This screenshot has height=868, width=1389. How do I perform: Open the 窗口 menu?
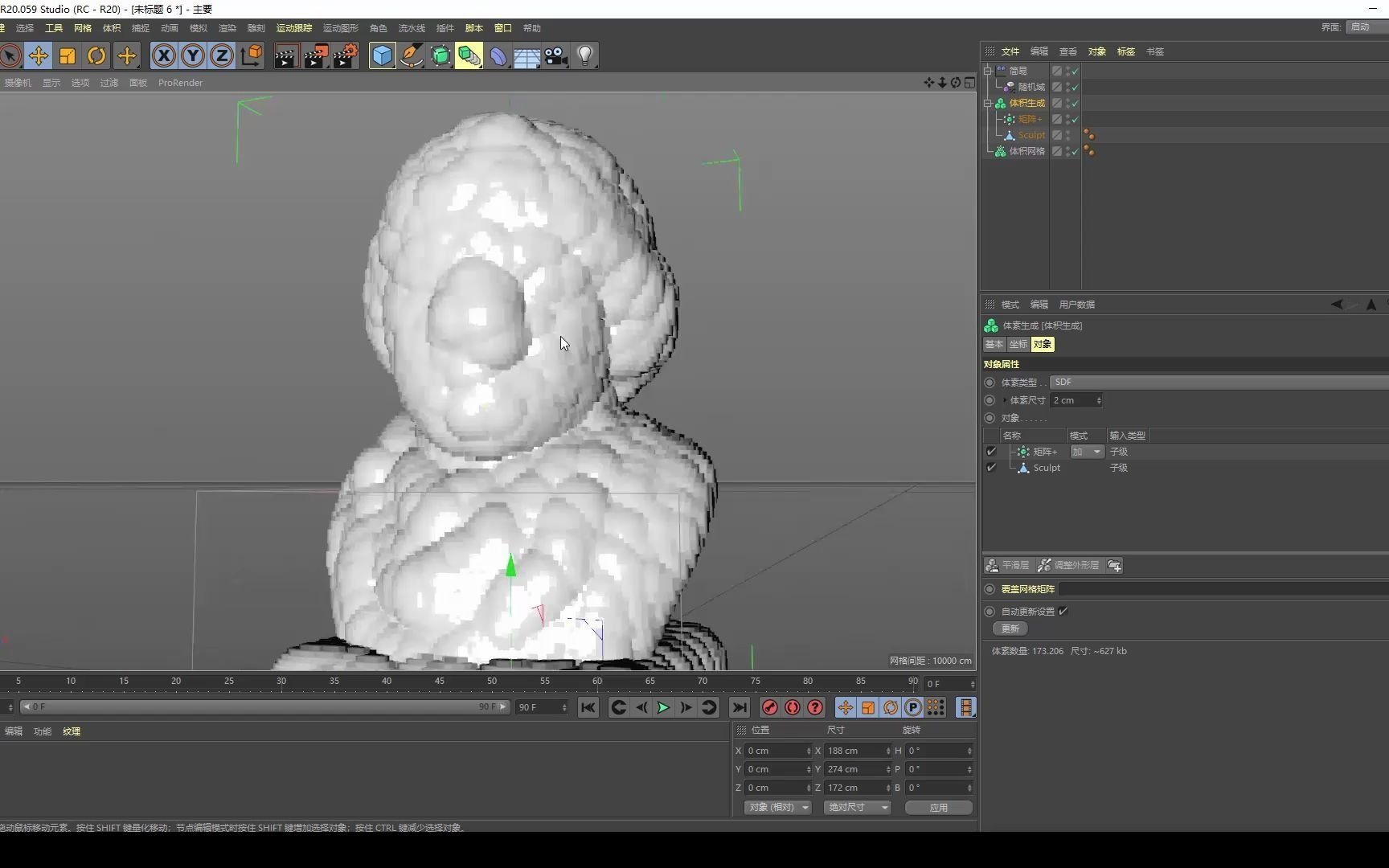click(502, 28)
